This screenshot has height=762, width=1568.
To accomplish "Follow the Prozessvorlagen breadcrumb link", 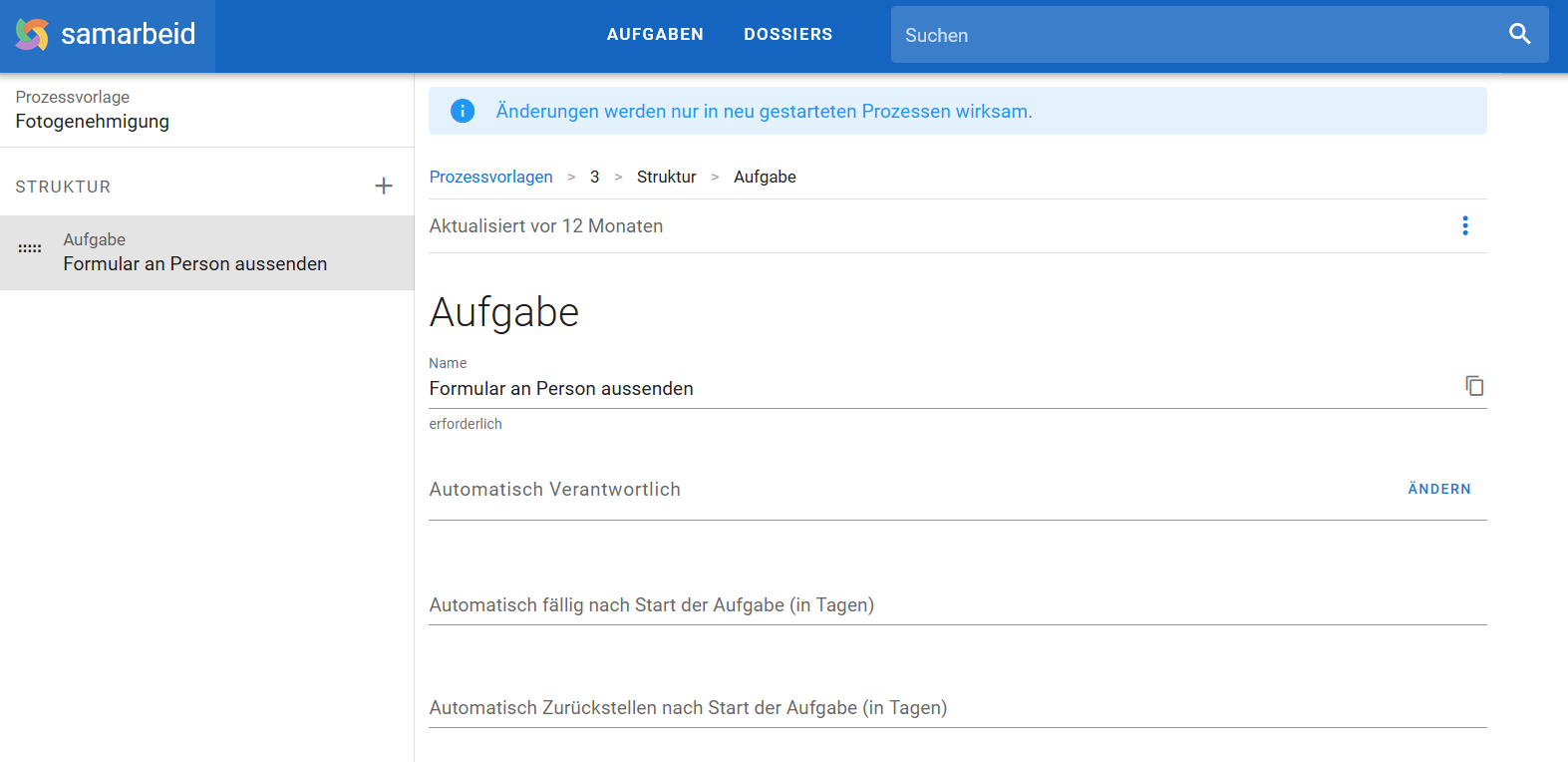I will [x=490, y=177].
